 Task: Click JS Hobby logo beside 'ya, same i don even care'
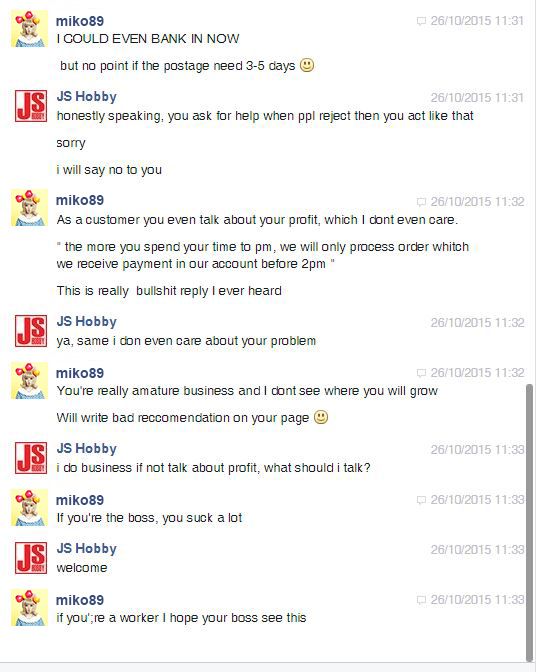coord(31,330)
